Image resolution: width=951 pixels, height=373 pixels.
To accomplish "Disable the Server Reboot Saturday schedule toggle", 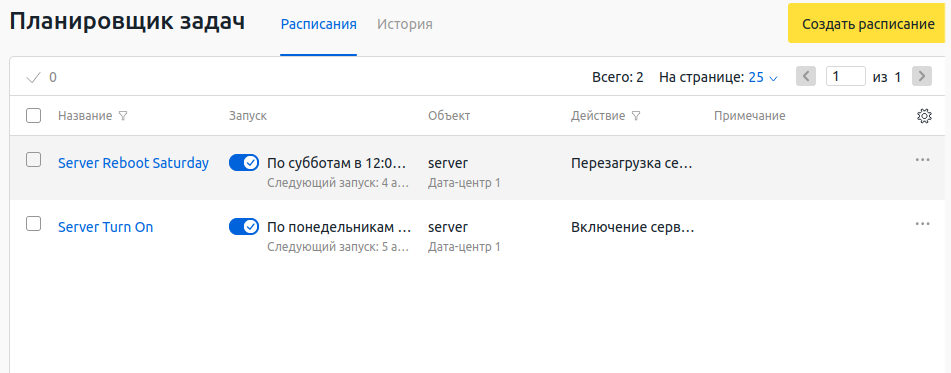I will 244,163.
